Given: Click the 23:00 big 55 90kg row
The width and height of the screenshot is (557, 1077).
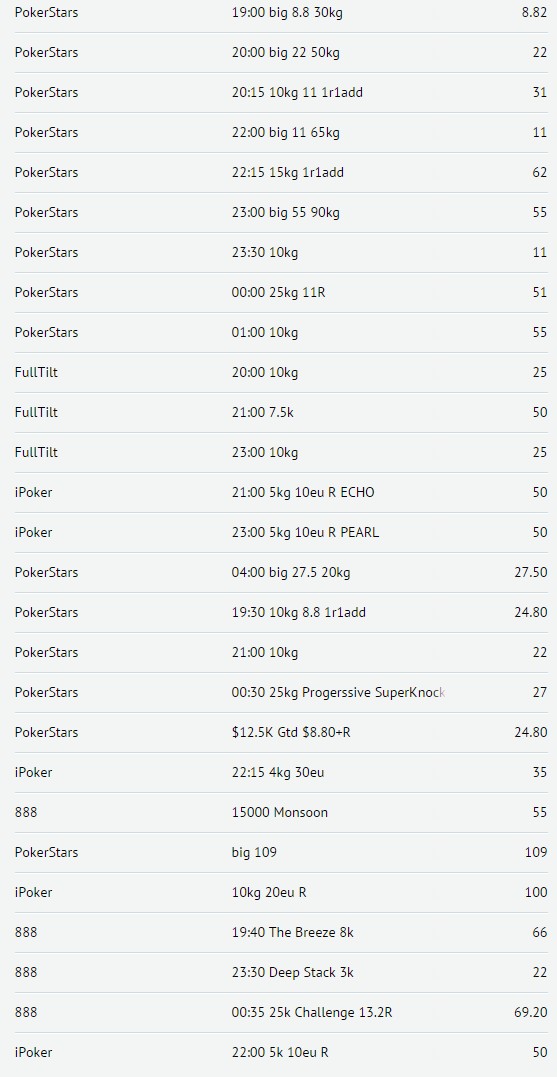Looking at the screenshot, I should coord(278,212).
